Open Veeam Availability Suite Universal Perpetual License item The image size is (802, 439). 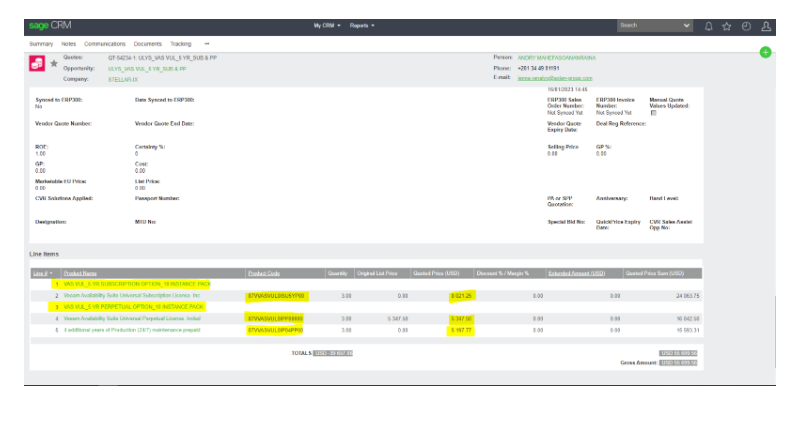point(132,319)
